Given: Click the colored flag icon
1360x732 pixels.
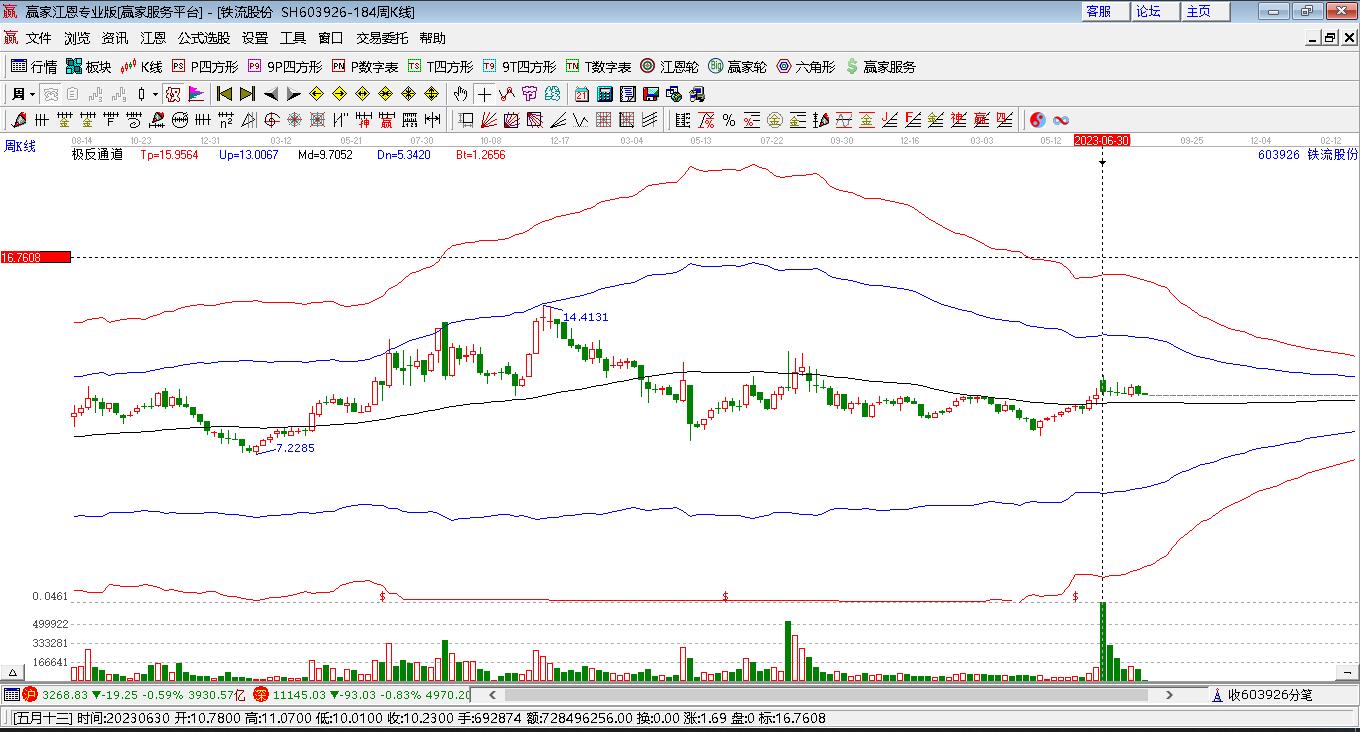Looking at the screenshot, I should click(196, 94).
